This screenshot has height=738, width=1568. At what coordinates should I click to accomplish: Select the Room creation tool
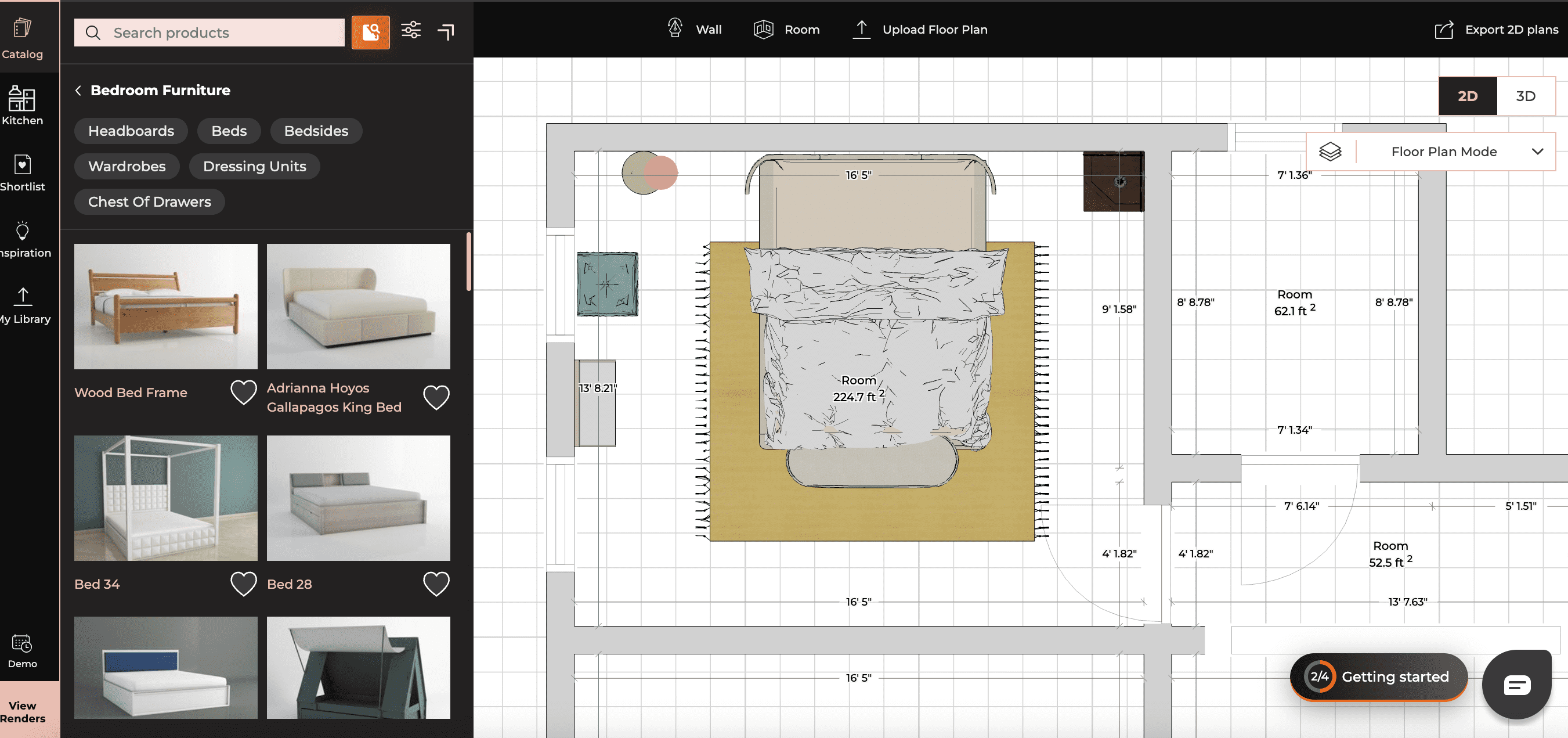tap(787, 28)
